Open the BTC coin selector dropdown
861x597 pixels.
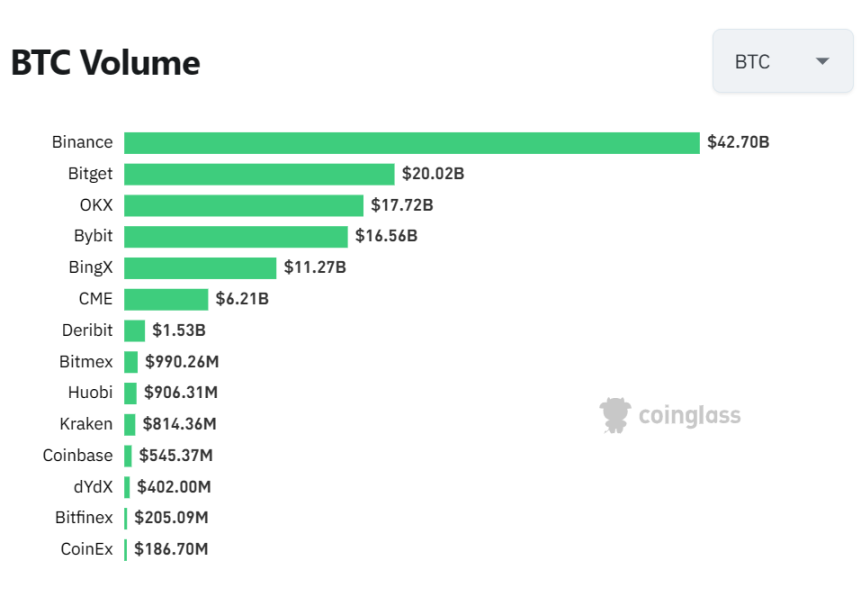coord(782,61)
